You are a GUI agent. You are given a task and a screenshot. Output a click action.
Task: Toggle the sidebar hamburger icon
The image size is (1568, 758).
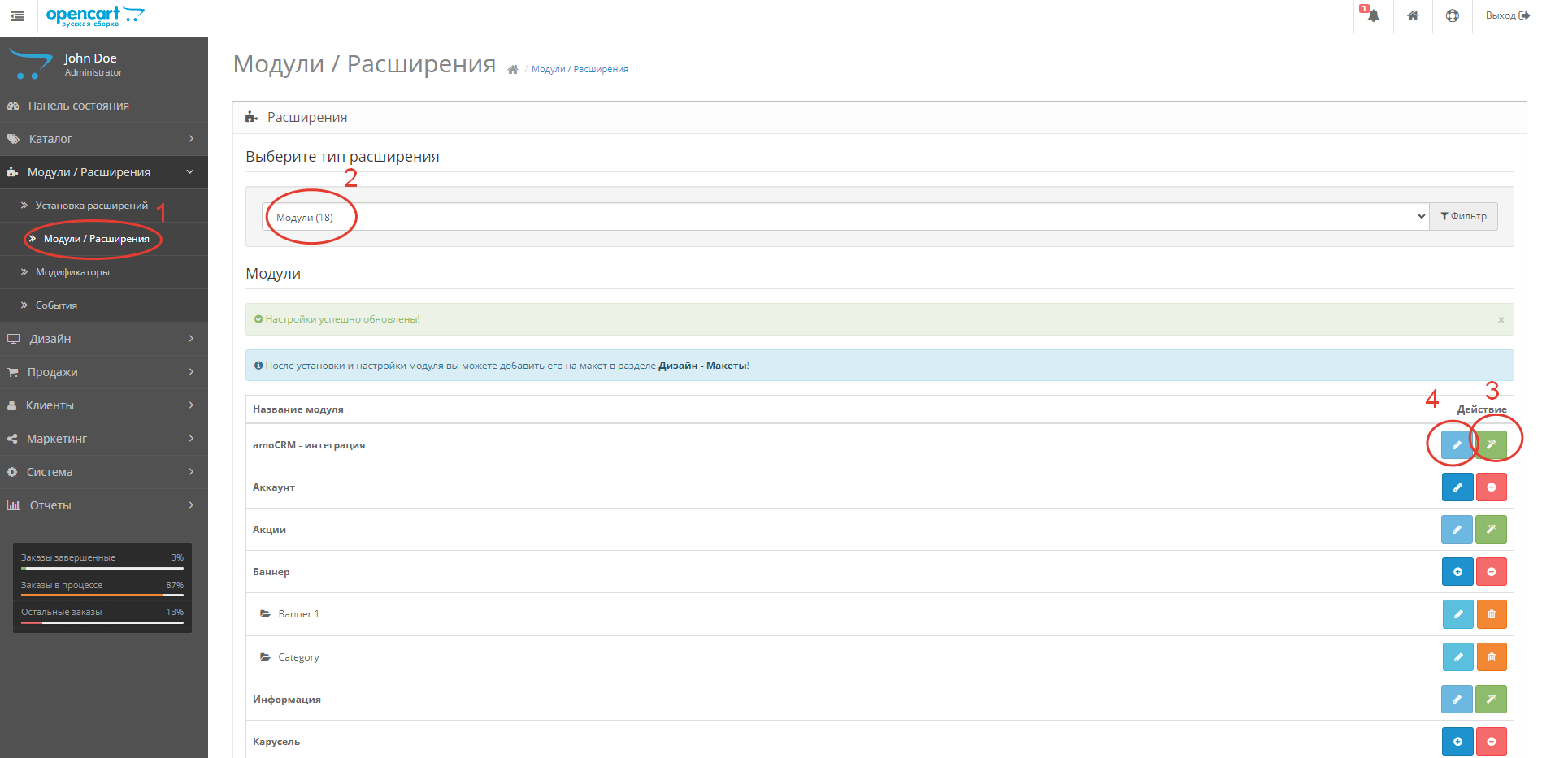click(x=15, y=15)
